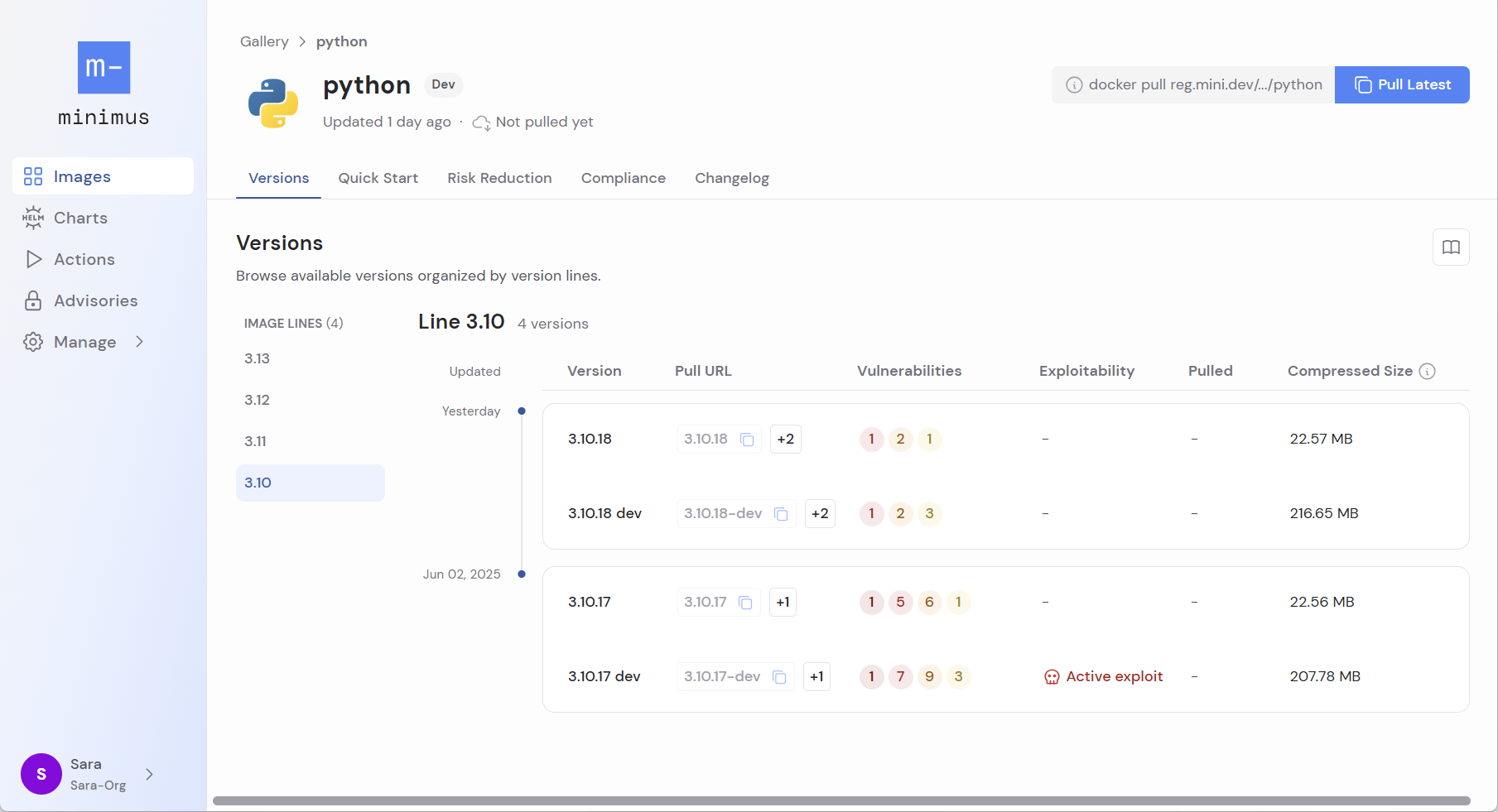This screenshot has height=812, width=1498.
Task: Click the docker pull command field
Action: pos(1193,84)
